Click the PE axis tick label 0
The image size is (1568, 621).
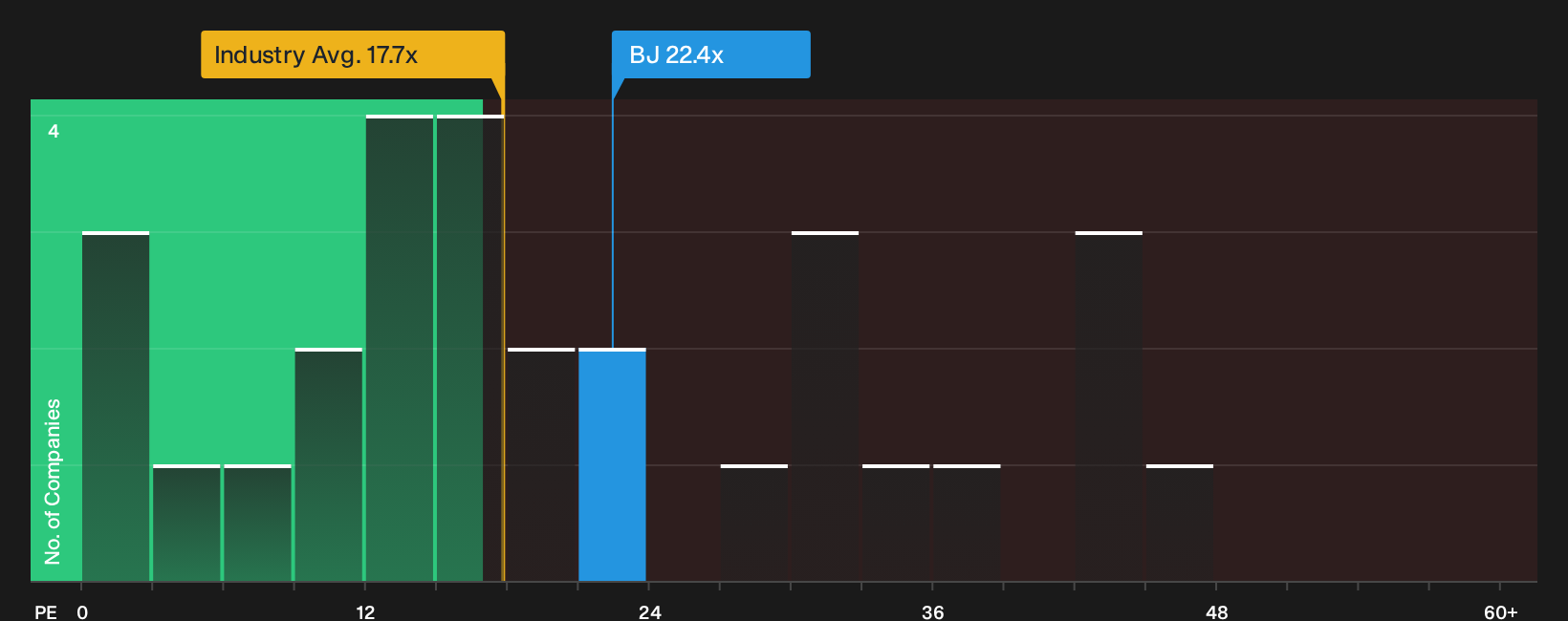(82, 612)
